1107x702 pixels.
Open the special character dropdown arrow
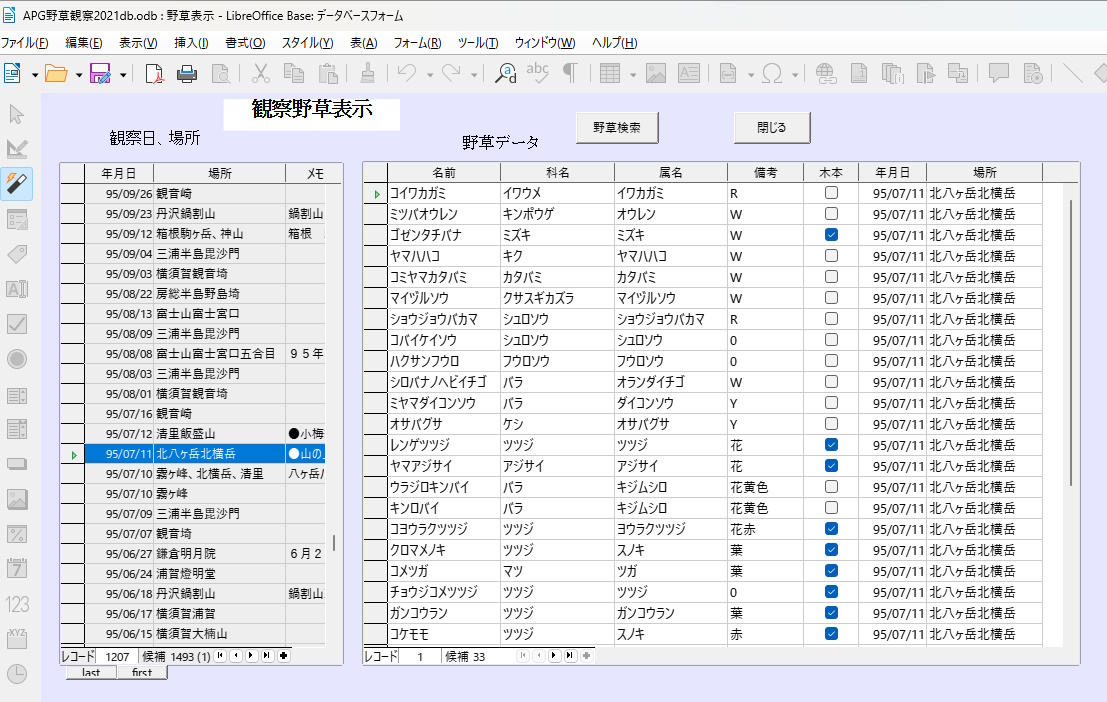(x=795, y=75)
